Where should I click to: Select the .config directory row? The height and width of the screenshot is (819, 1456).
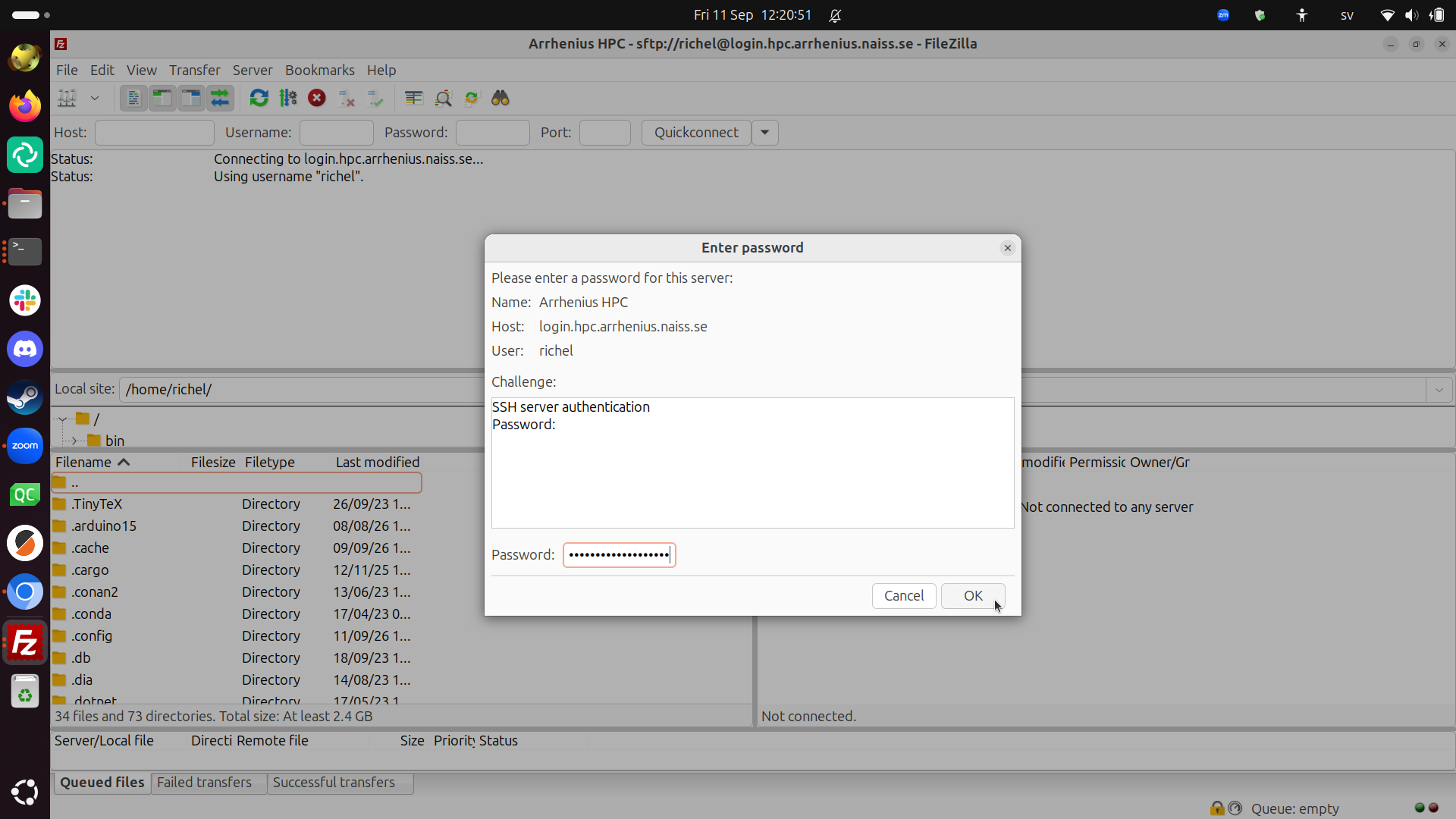pos(236,636)
